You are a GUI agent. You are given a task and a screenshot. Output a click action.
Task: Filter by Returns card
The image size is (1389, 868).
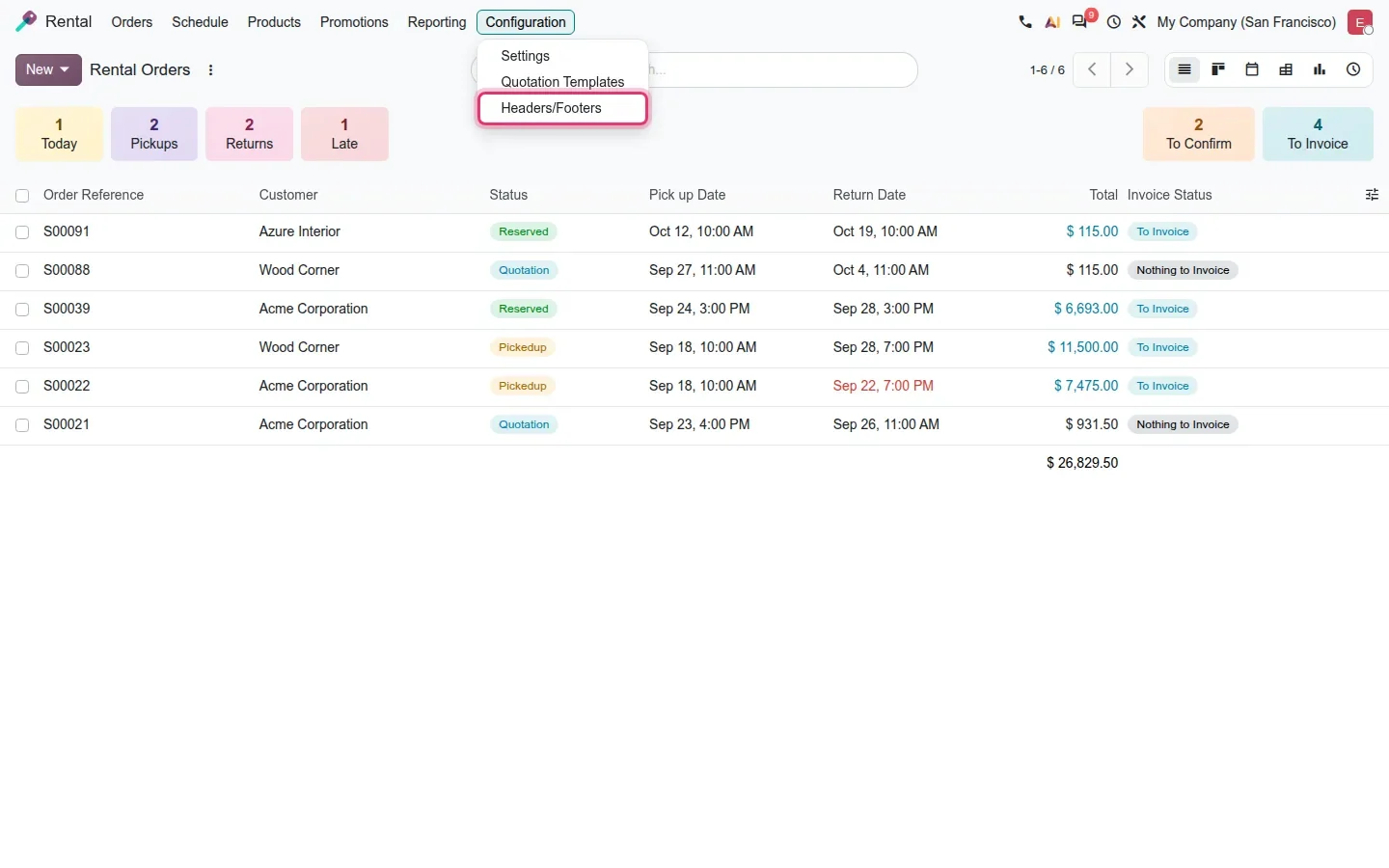pos(249,134)
